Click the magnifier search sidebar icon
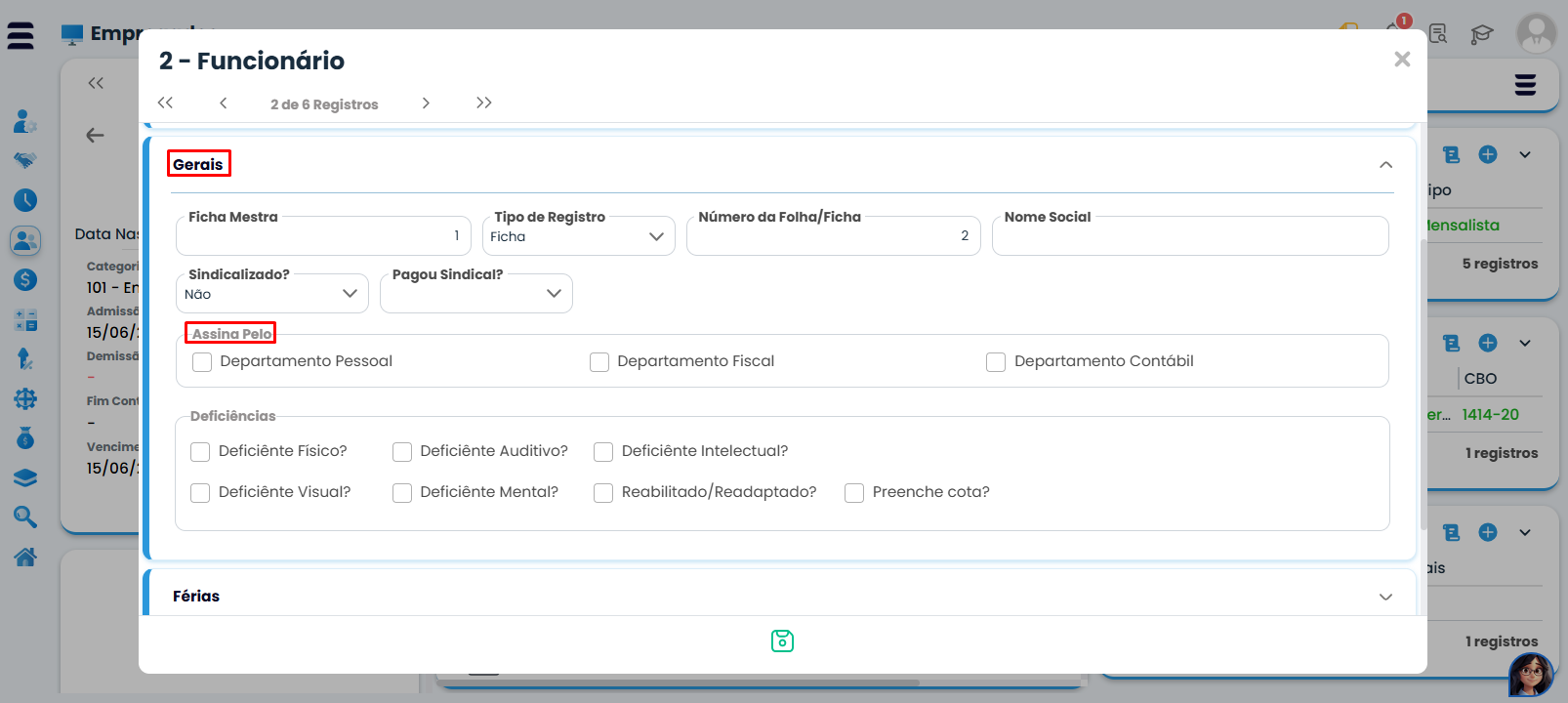The image size is (1568, 703). point(25,517)
